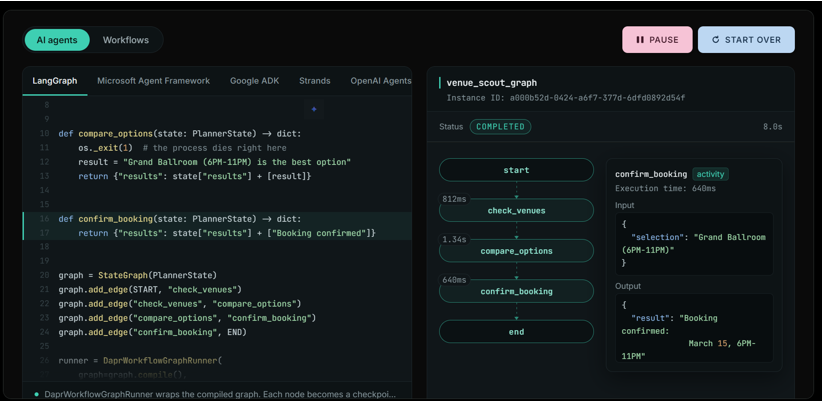822x401 pixels.
Task: Click the graph = StateGraph(PlannerState) line
Action: pyautogui.click(x=137, y=275)
